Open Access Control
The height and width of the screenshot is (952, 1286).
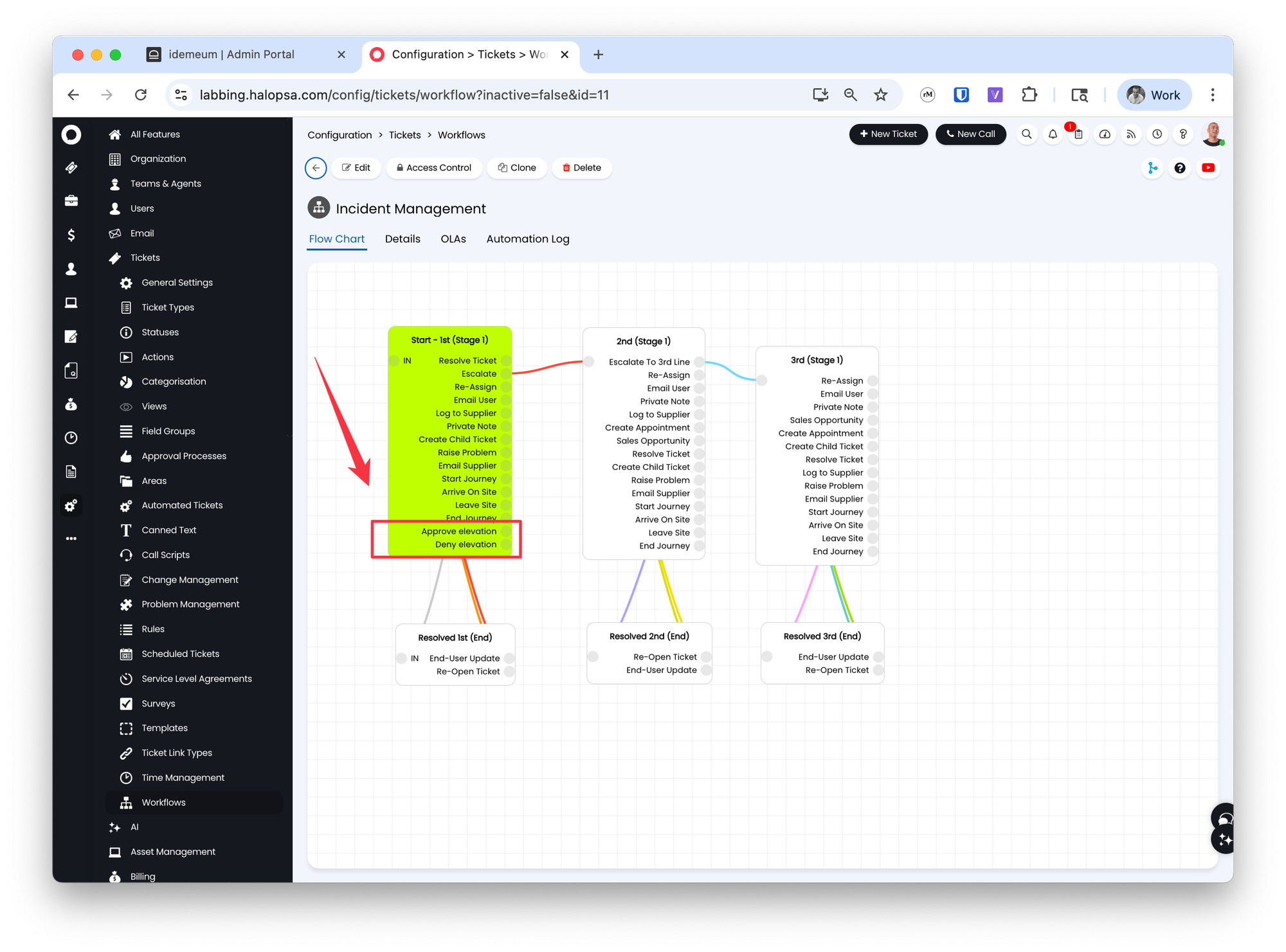point(434,168)
